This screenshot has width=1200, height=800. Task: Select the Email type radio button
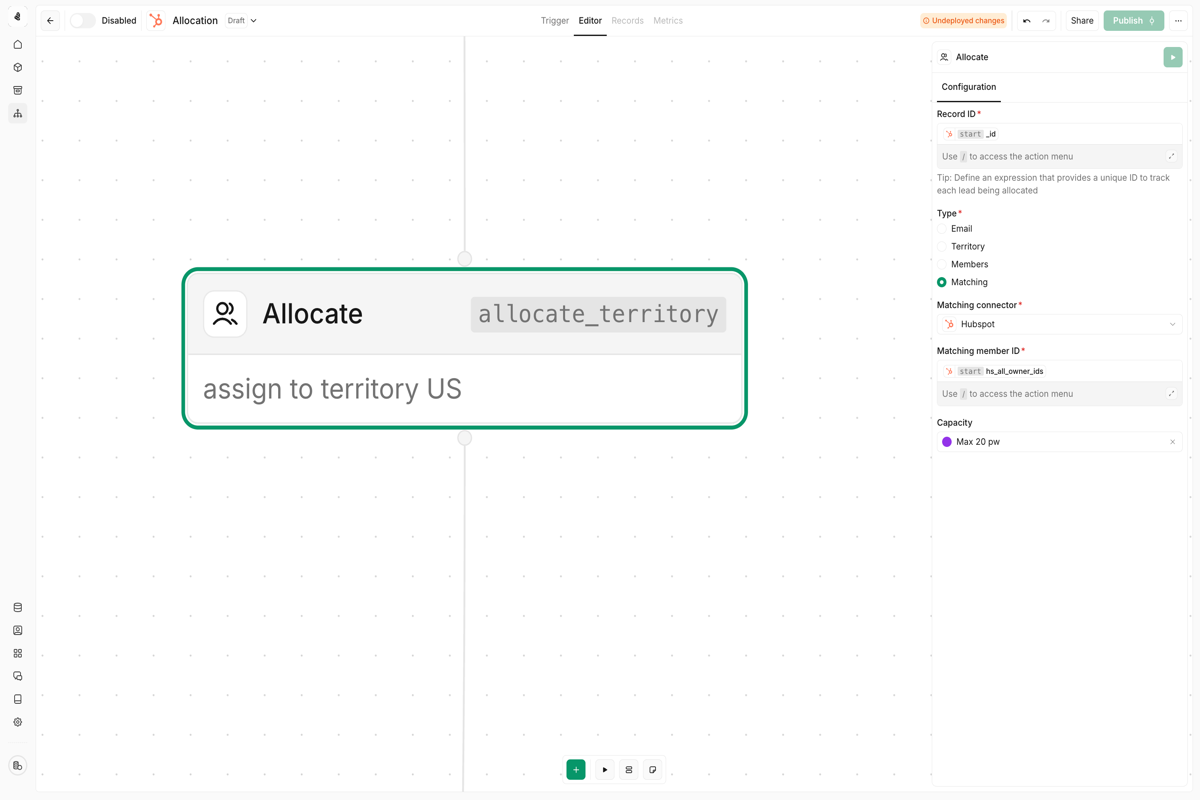point(942,229)
